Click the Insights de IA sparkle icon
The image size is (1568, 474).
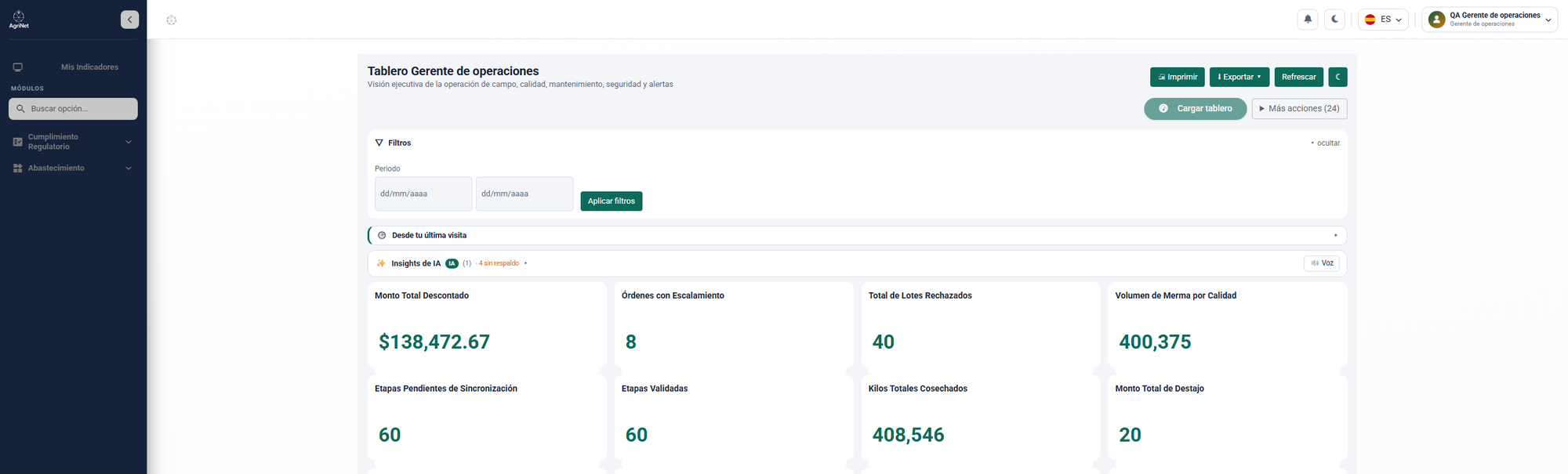(x=382, y=263)
